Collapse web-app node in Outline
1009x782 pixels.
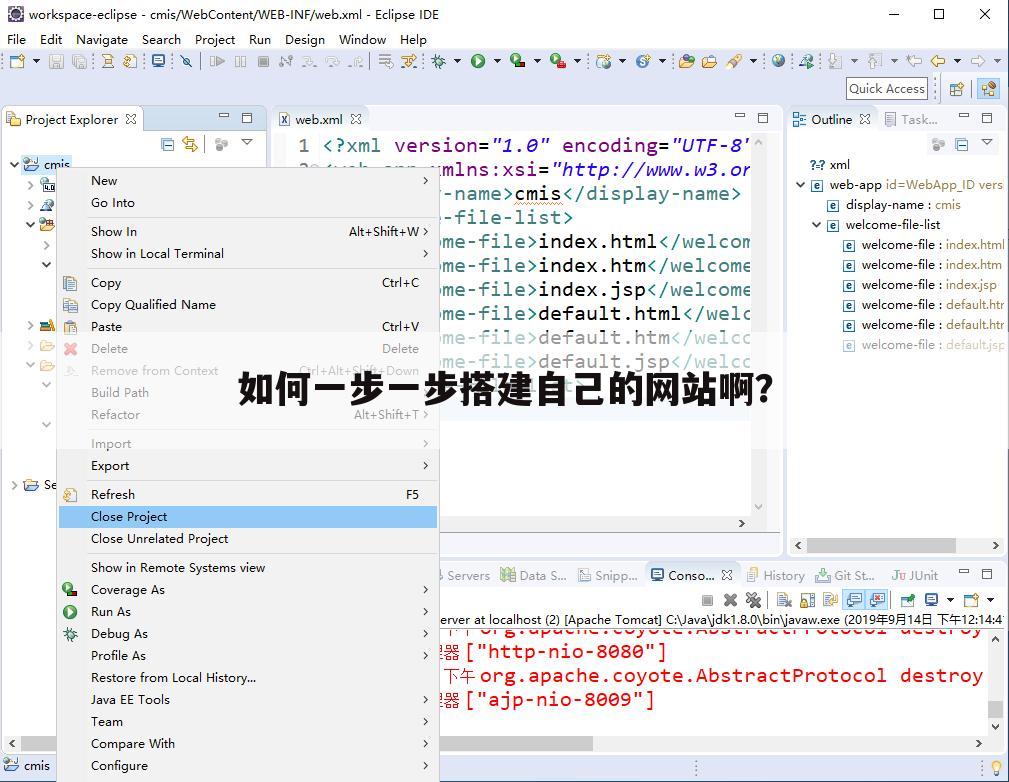(800, 185)
